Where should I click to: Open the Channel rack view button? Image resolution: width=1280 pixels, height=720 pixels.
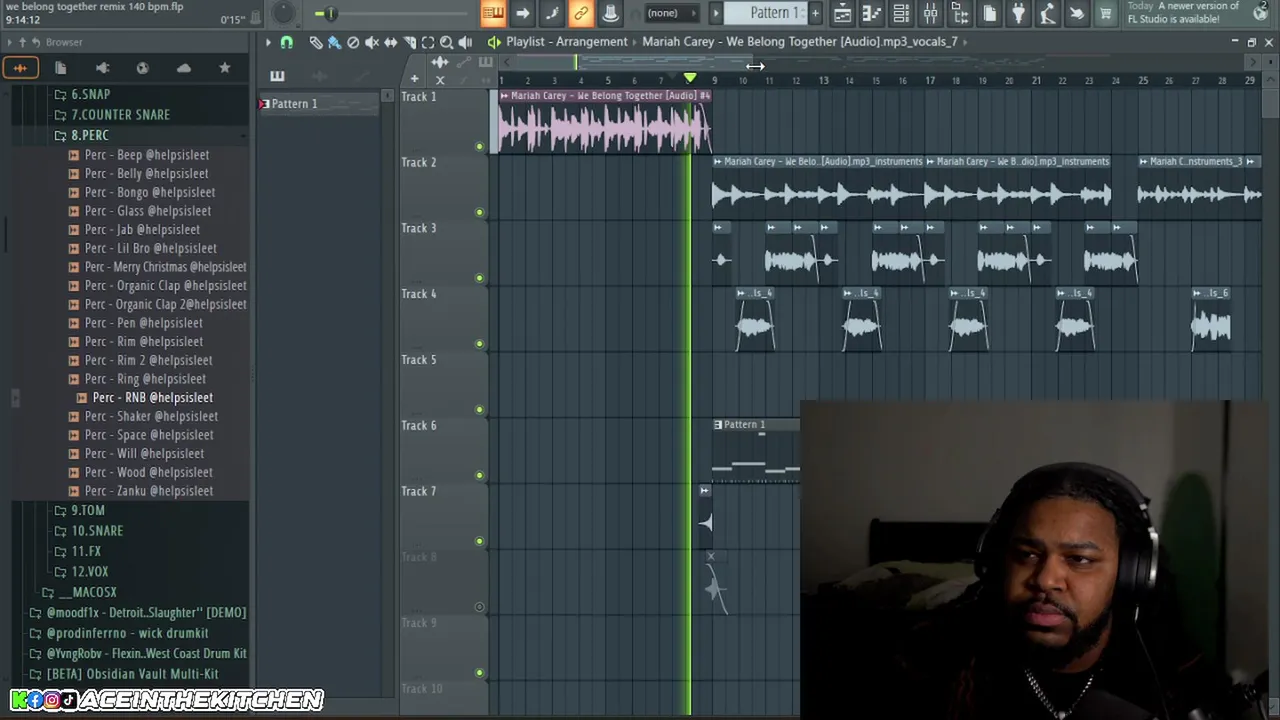pos(901,13)
